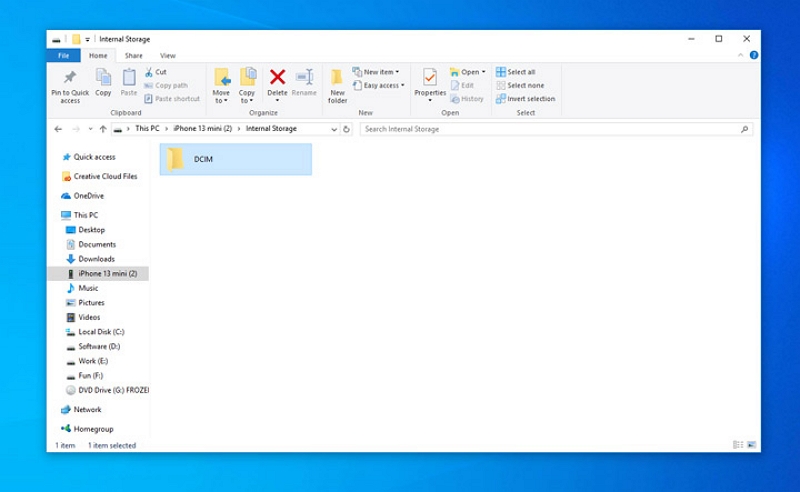Image resolution: width=800 pixels, height=492 pixels.
Task: Switch to details view in status bar
Action: (x=739, y=445)
